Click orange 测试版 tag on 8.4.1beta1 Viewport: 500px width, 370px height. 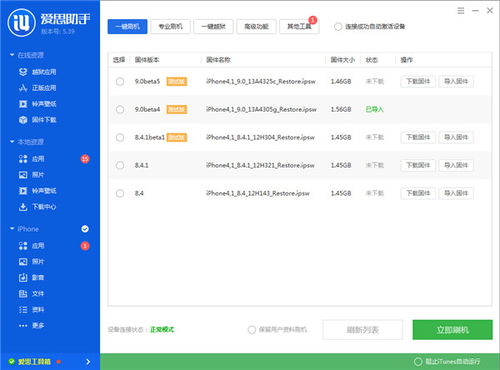point(177,137)
